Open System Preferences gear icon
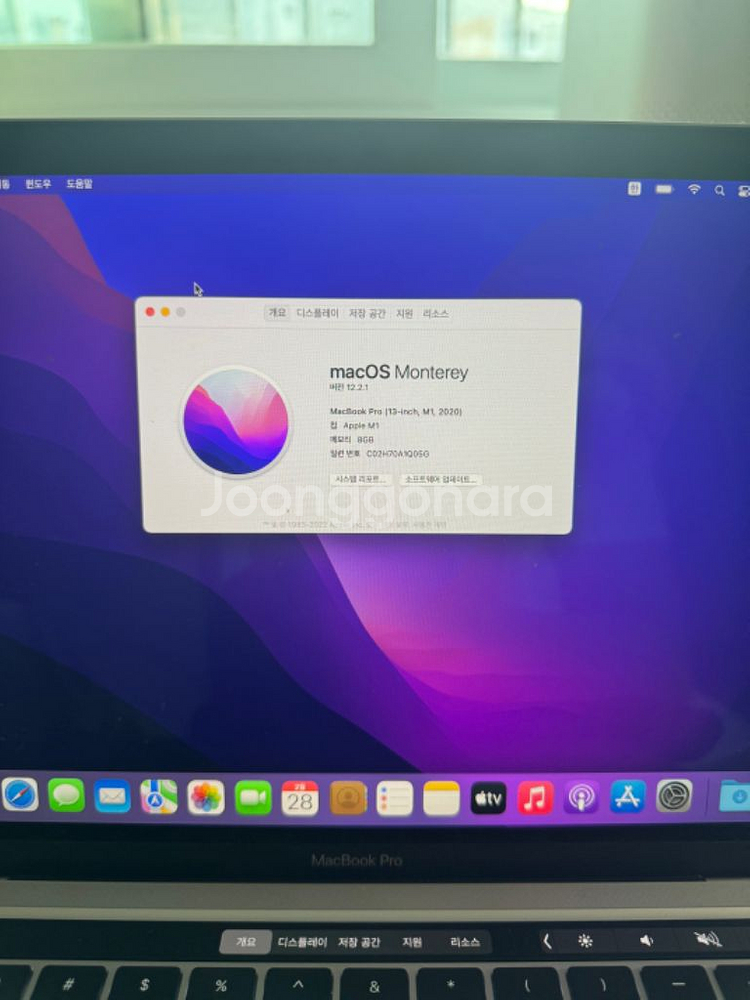The height and width of the screenshot is (1000, 750). (x=674, y=796)
